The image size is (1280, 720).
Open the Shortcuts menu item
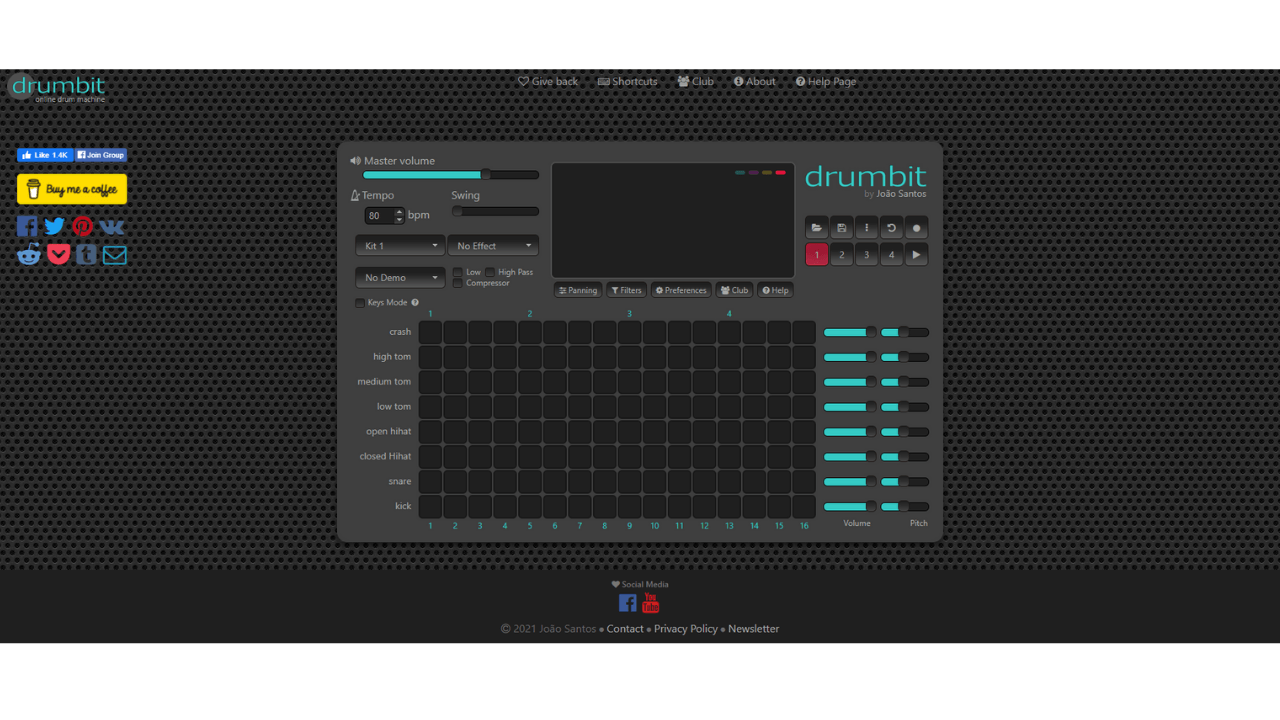(627, 81)
